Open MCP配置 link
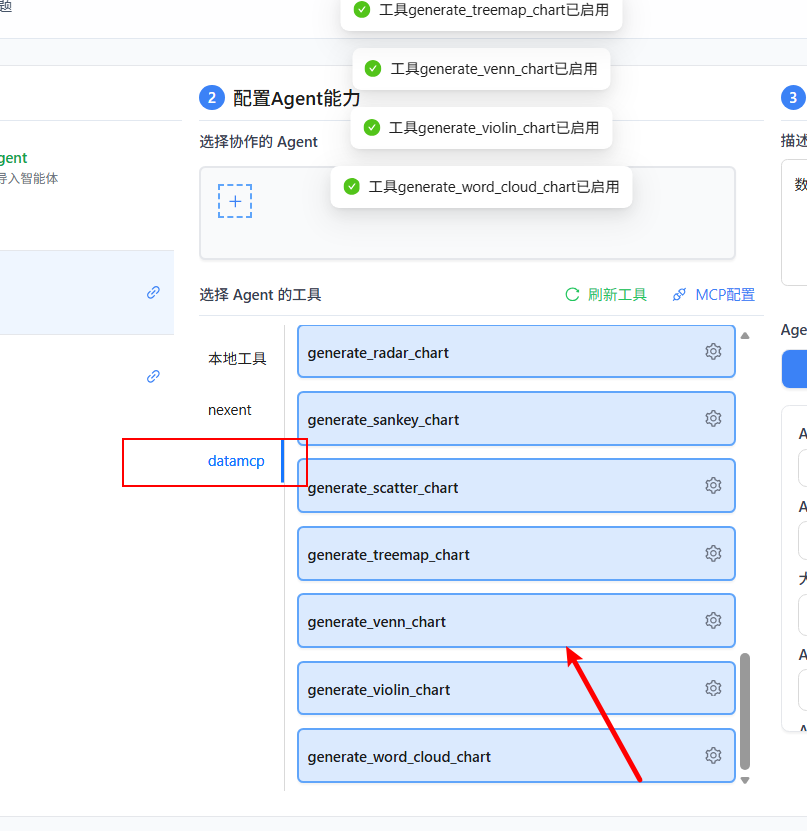The width and height of the screenshot is (807, 831). [714, 295]
